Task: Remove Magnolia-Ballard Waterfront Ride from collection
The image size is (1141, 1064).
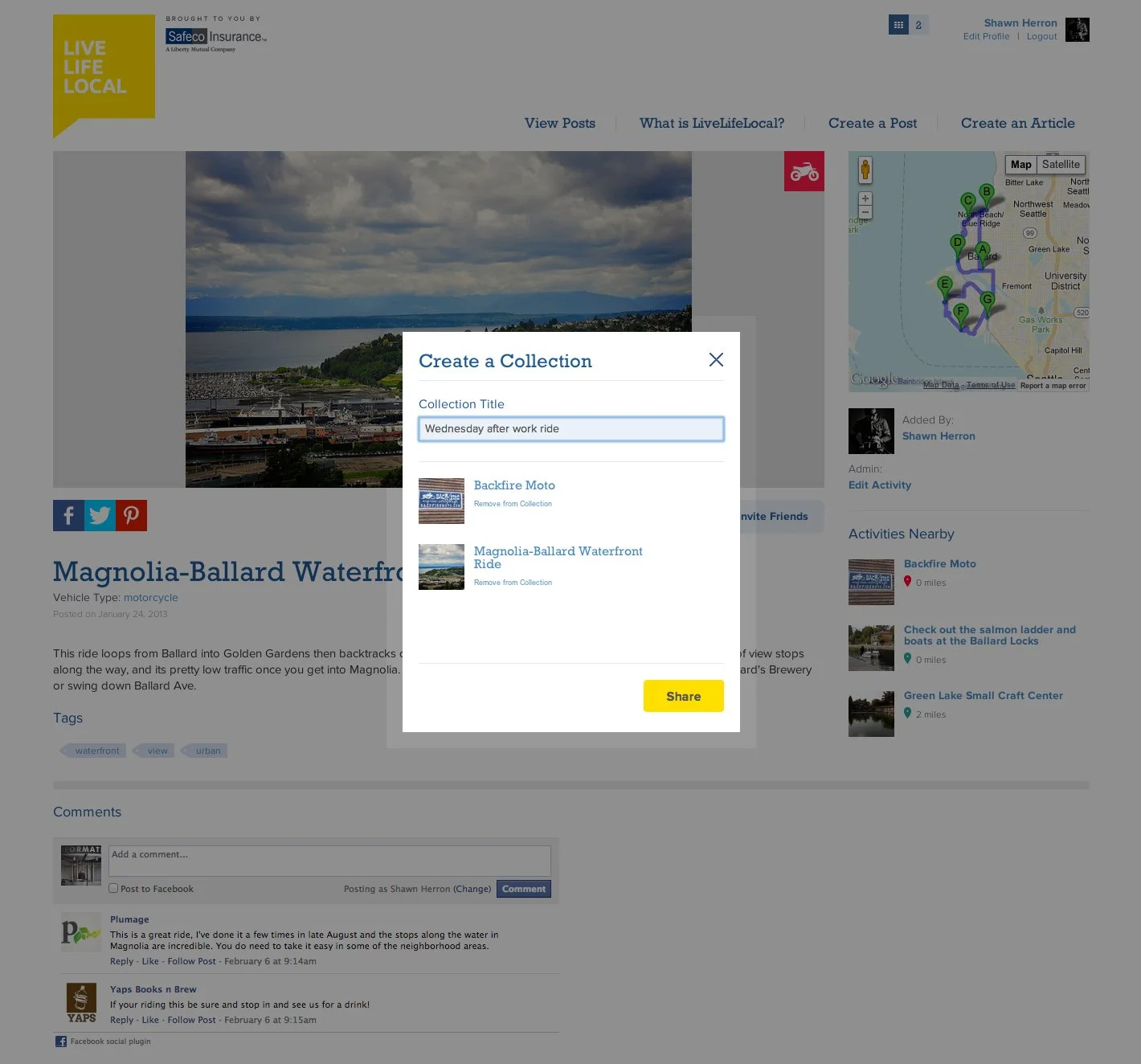Action: (x=513, y=583)
